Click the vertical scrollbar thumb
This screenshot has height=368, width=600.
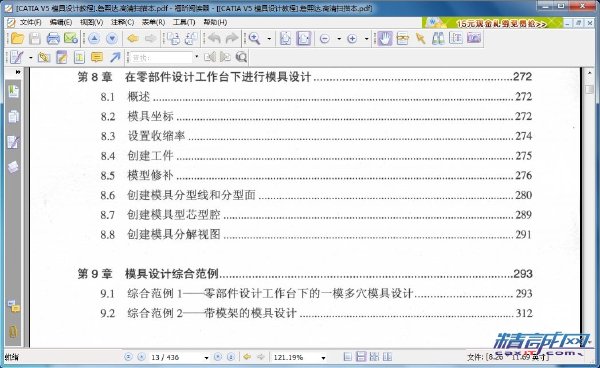[x=590, y=89]
